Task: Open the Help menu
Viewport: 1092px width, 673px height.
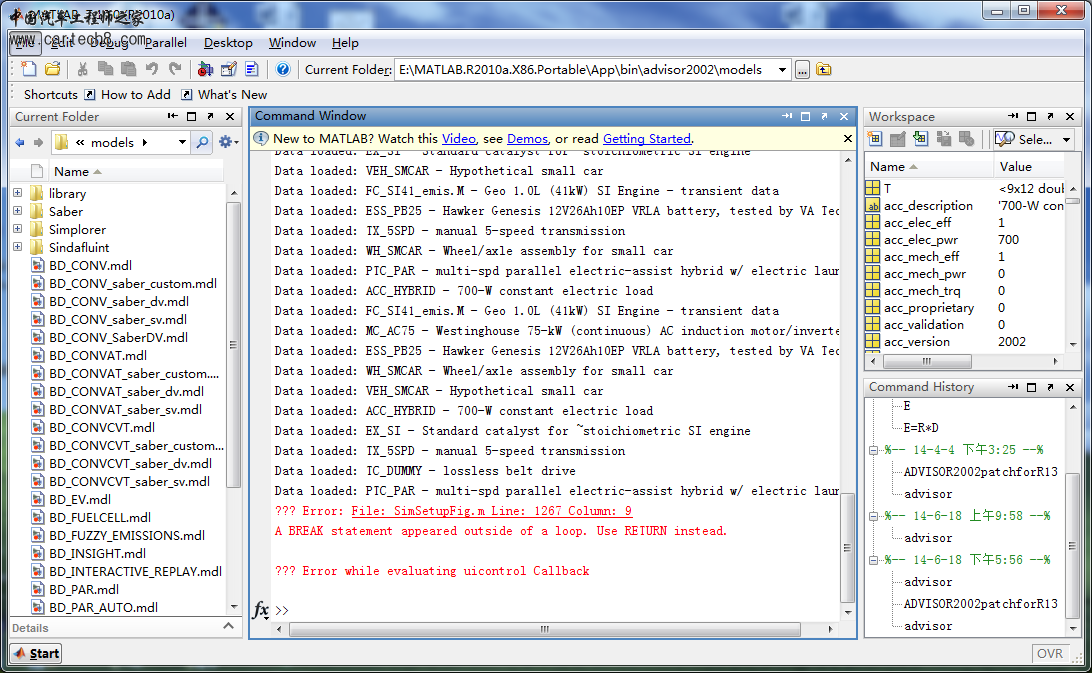Action: (x=345, y=42)
